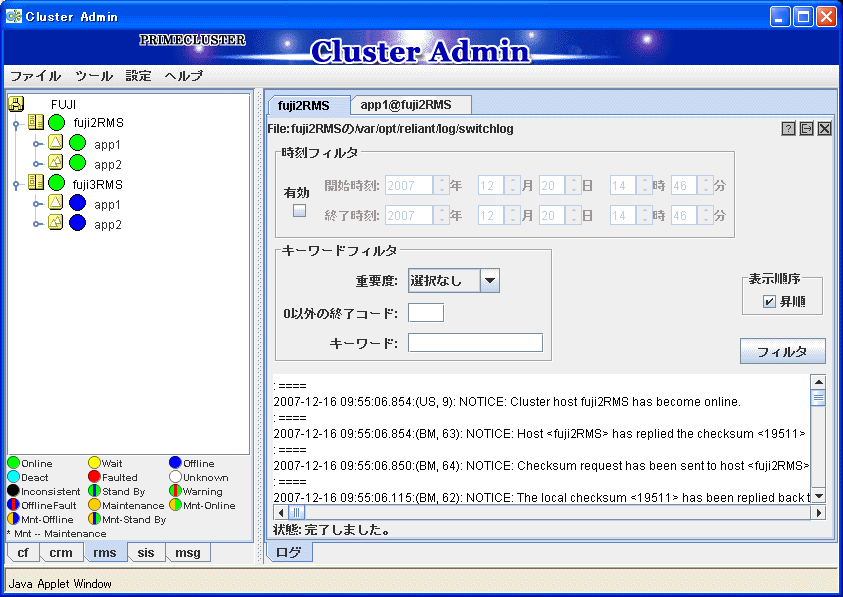This screenshot has width=843, height=597.
Task: Switch to the cf tab
Action: coord(23,552)
